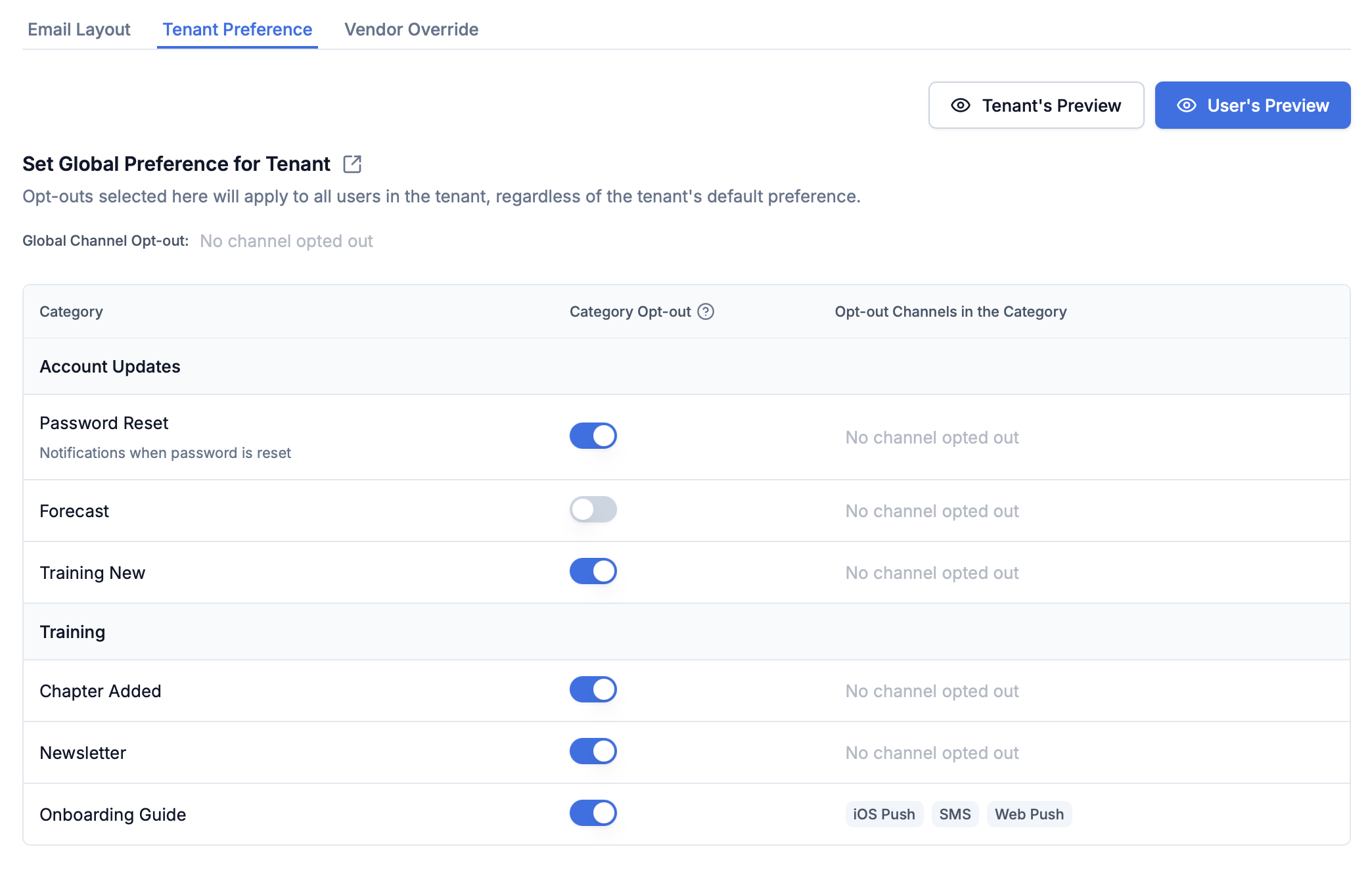Viewport: 1372px width, 870px height.
Task: Click the Category Opt-out help question icon
Action: (x=706, y=311)
